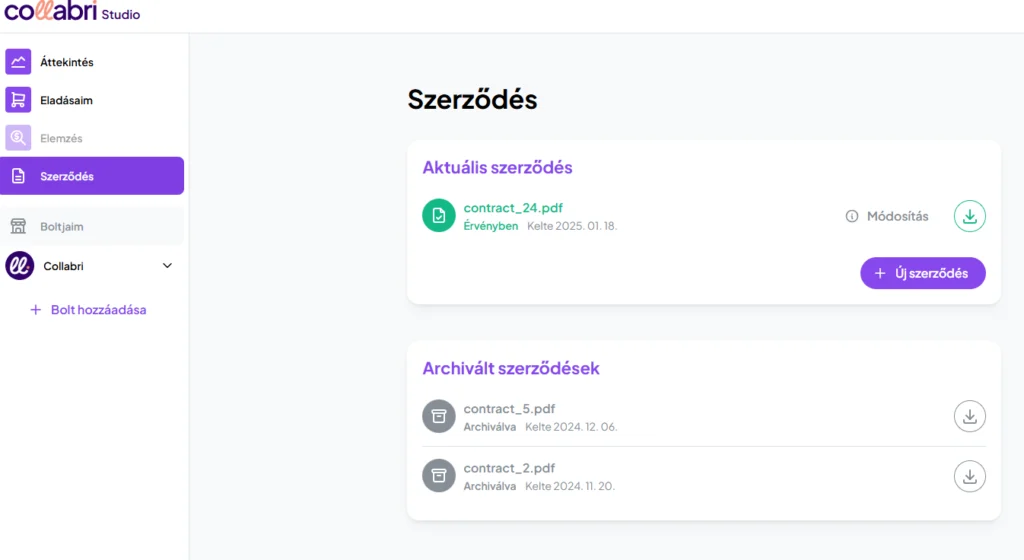Click the Szerződés document icon in sidebar
Viewport: 1024px width, 560px height.
tap(18, 176)
